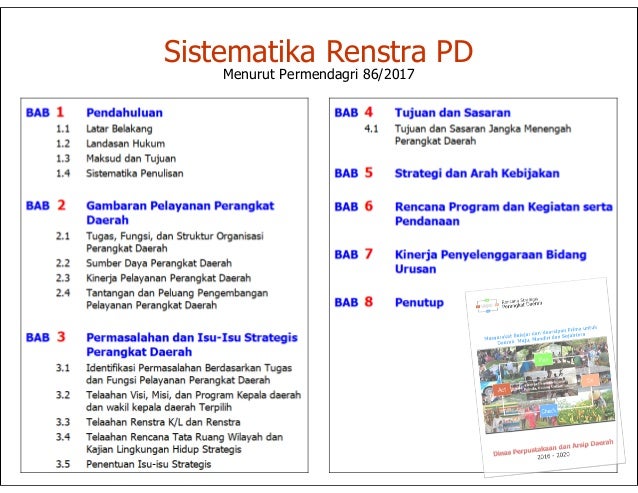Viewport: 638px width, 493px height.
Task: Click the red chapter number 5
Action: tap(369, 172)
